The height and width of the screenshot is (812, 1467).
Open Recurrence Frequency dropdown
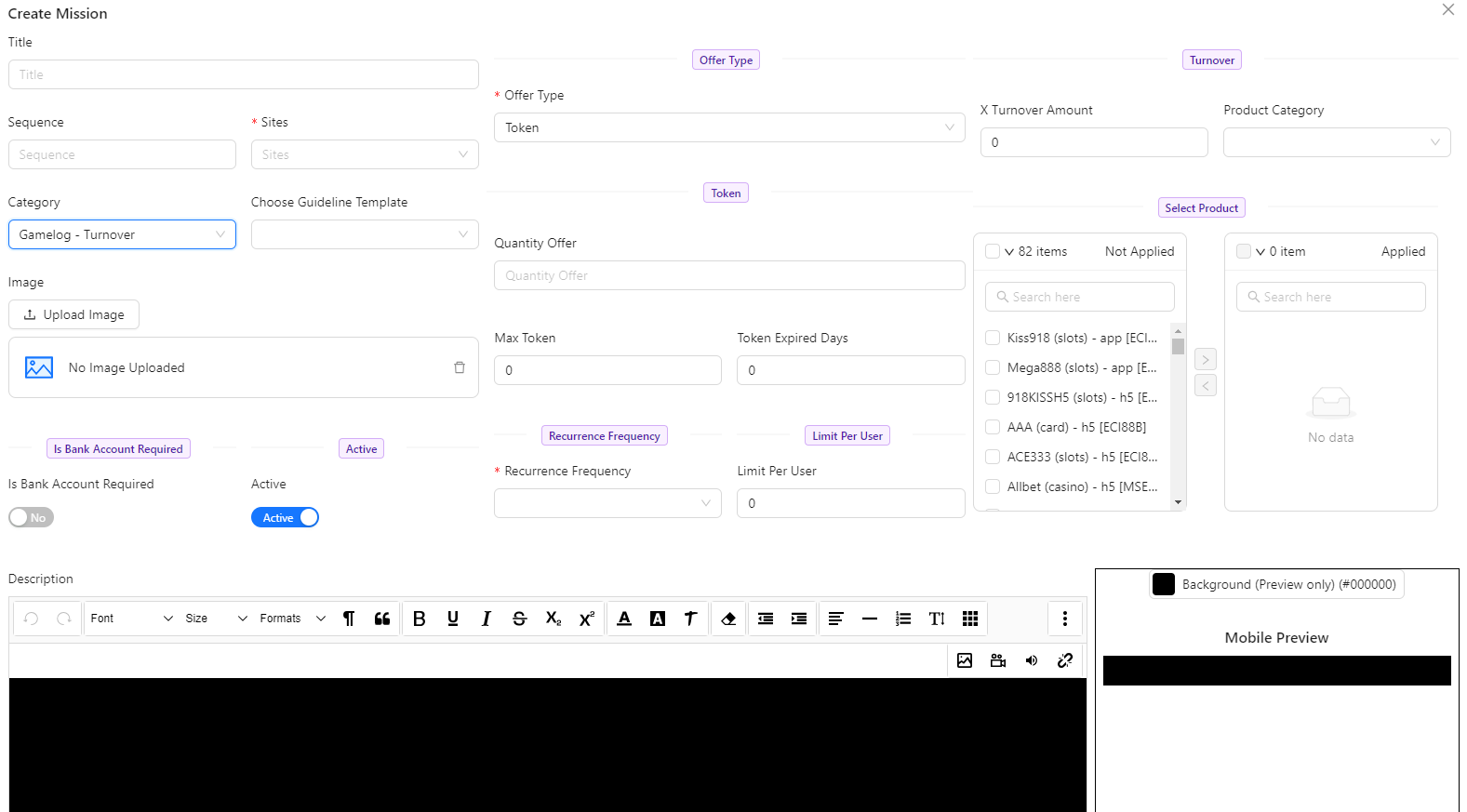coord(607,503)
